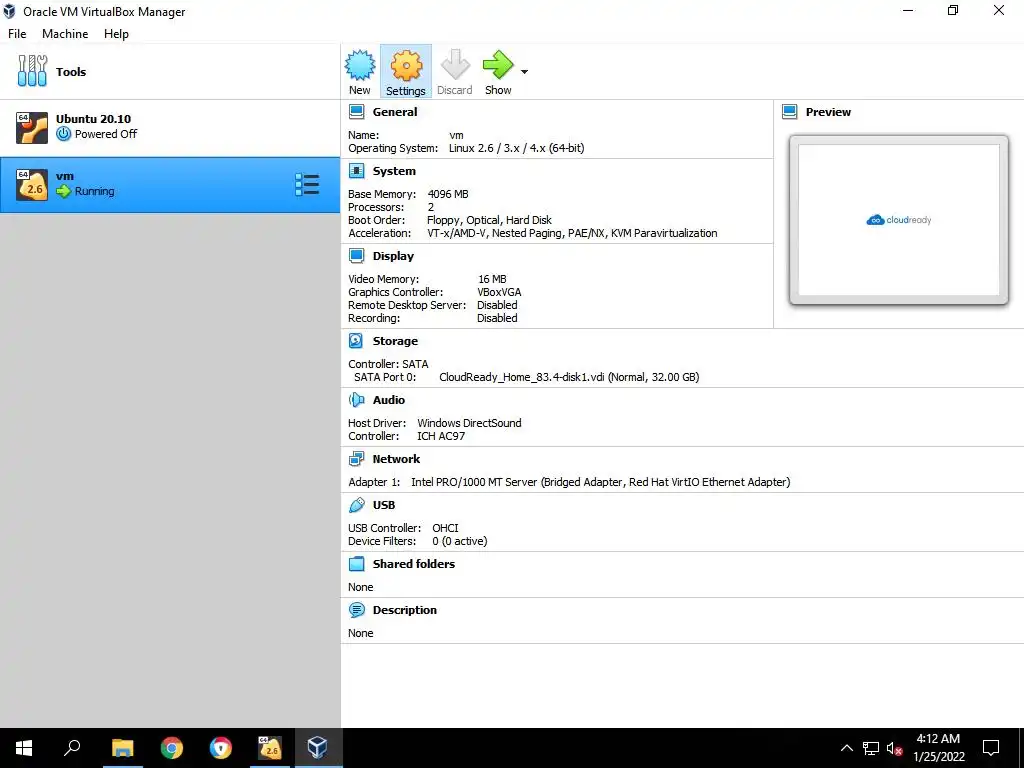Click the green Show arrow icon
Image resolution: width=1024 pixels, height=768 pixels.
click(x=498, y=65)
